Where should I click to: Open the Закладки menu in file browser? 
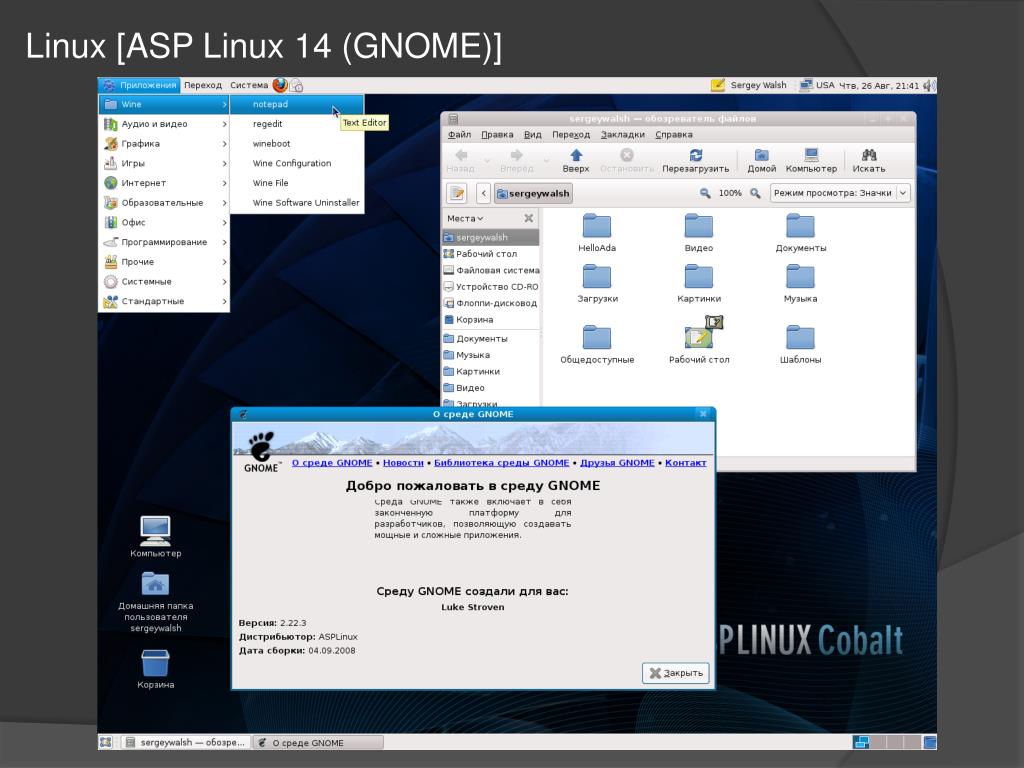[x=622, y=135]
